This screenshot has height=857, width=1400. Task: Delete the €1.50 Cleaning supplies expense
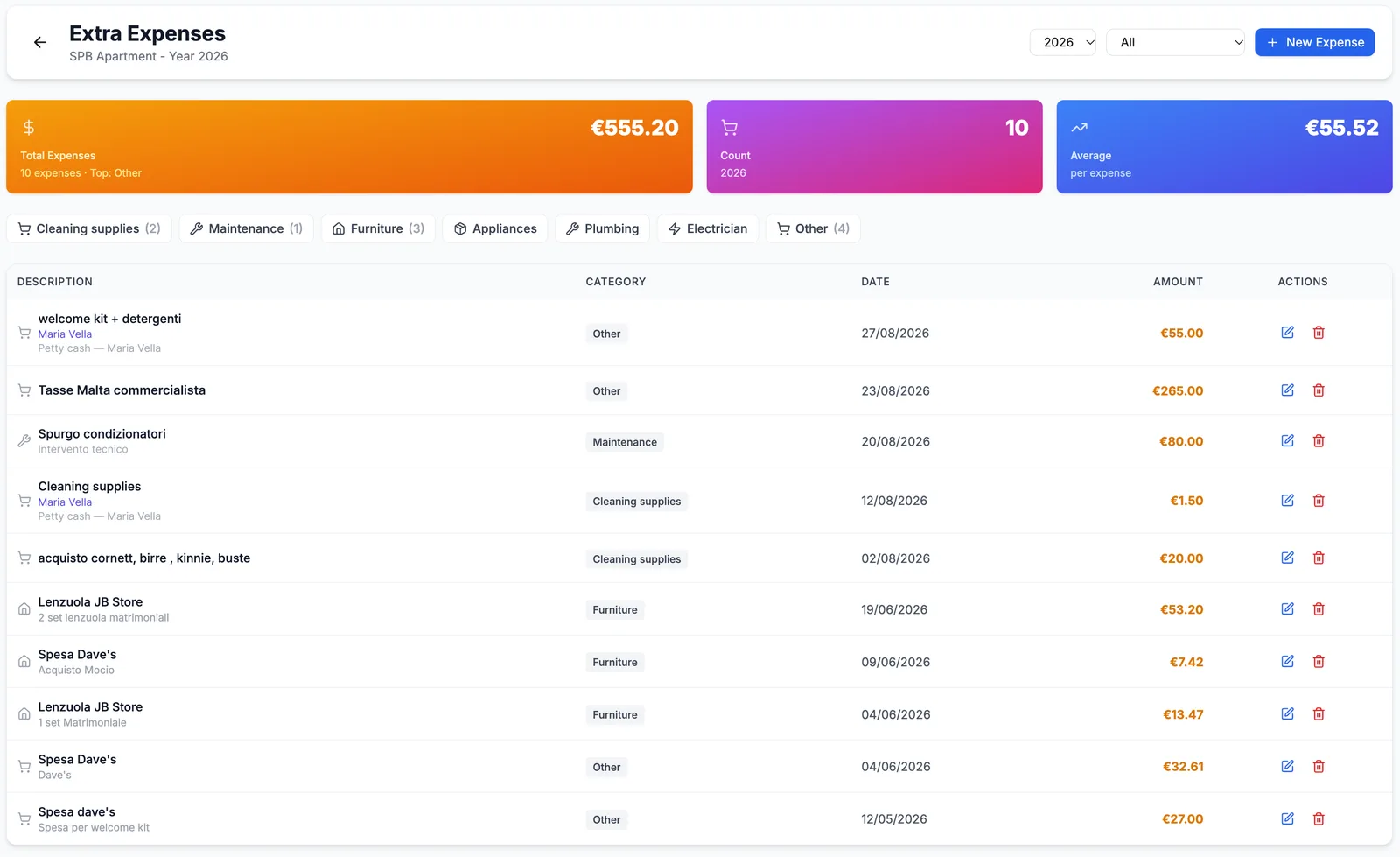pos(1319,501)
